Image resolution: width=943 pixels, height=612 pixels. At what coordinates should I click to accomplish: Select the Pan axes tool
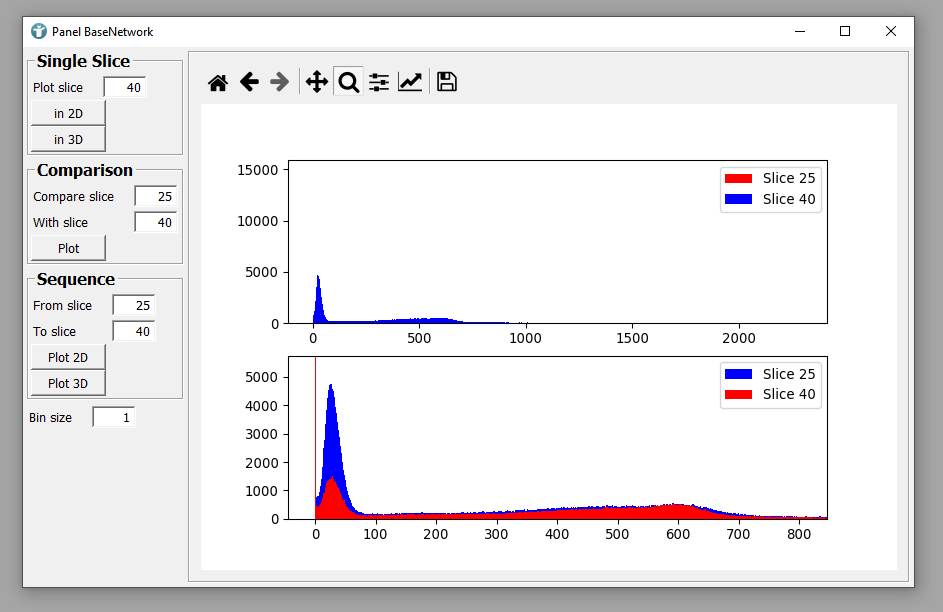click(x=316, y=82)
